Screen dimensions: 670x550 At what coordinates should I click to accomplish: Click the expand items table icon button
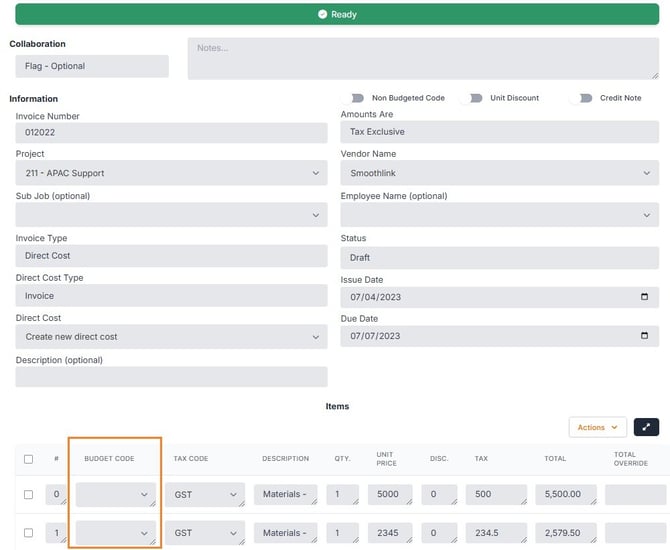[646, 427]
